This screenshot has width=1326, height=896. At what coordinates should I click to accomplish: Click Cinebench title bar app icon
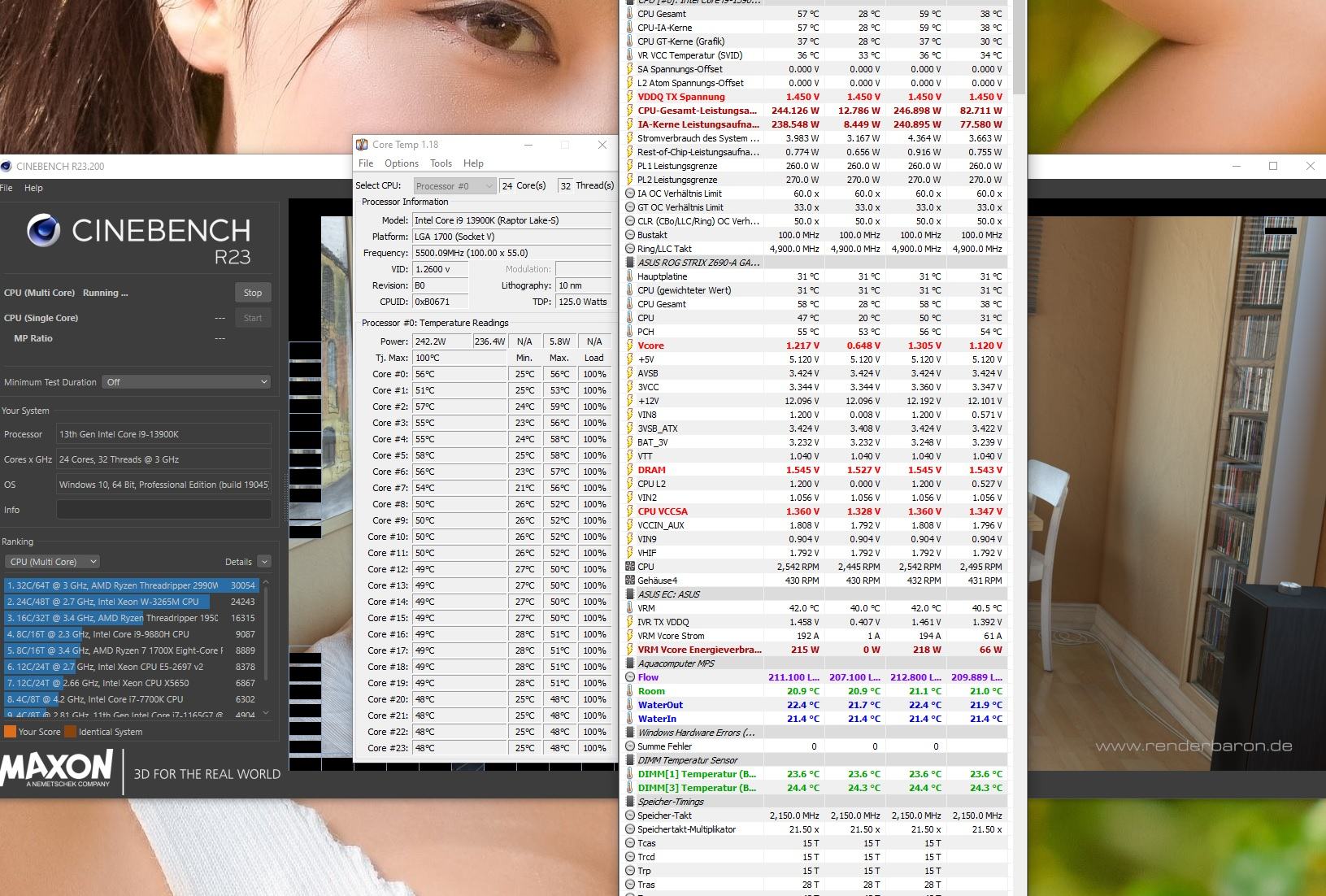(x=7, y=166)
